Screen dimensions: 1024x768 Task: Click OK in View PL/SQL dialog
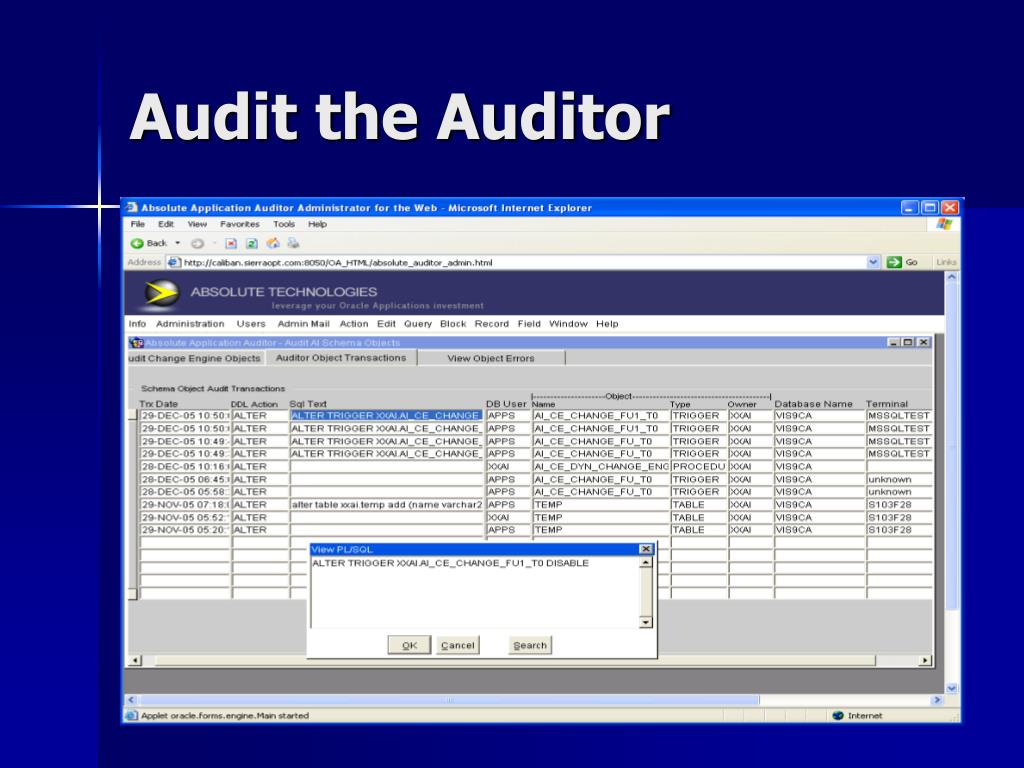409,645
